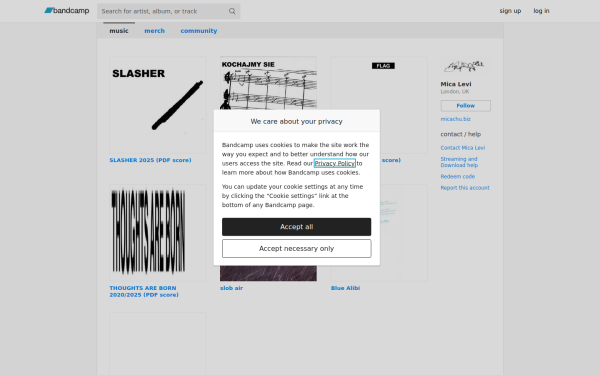Click Mica Levi signature profile image
This screenshot has width=600, height=375.
(x=465, y=66)
